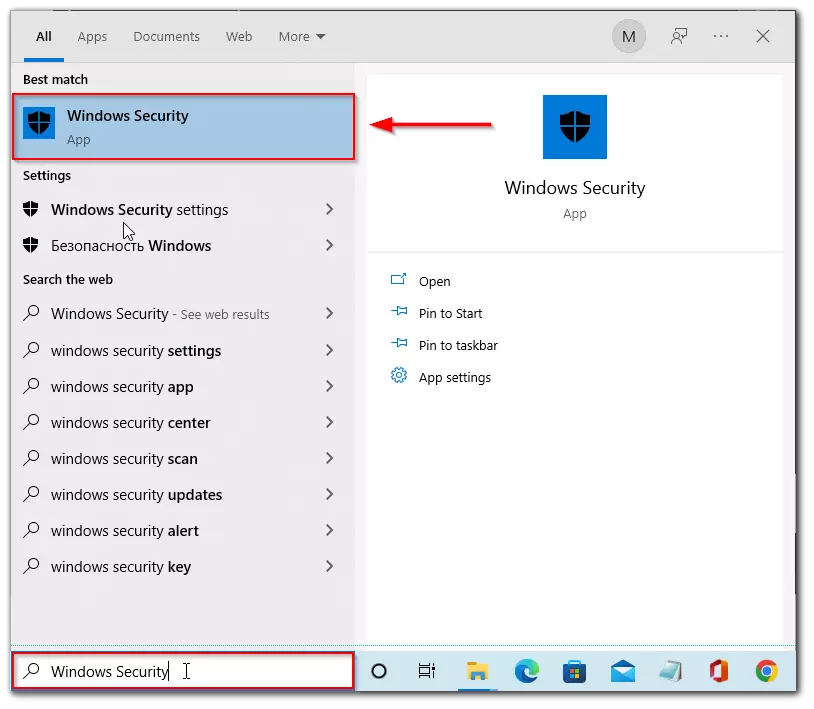Open the three-dot options menu
Viewport: 814px width, 709px height.
tap(721, 36)
